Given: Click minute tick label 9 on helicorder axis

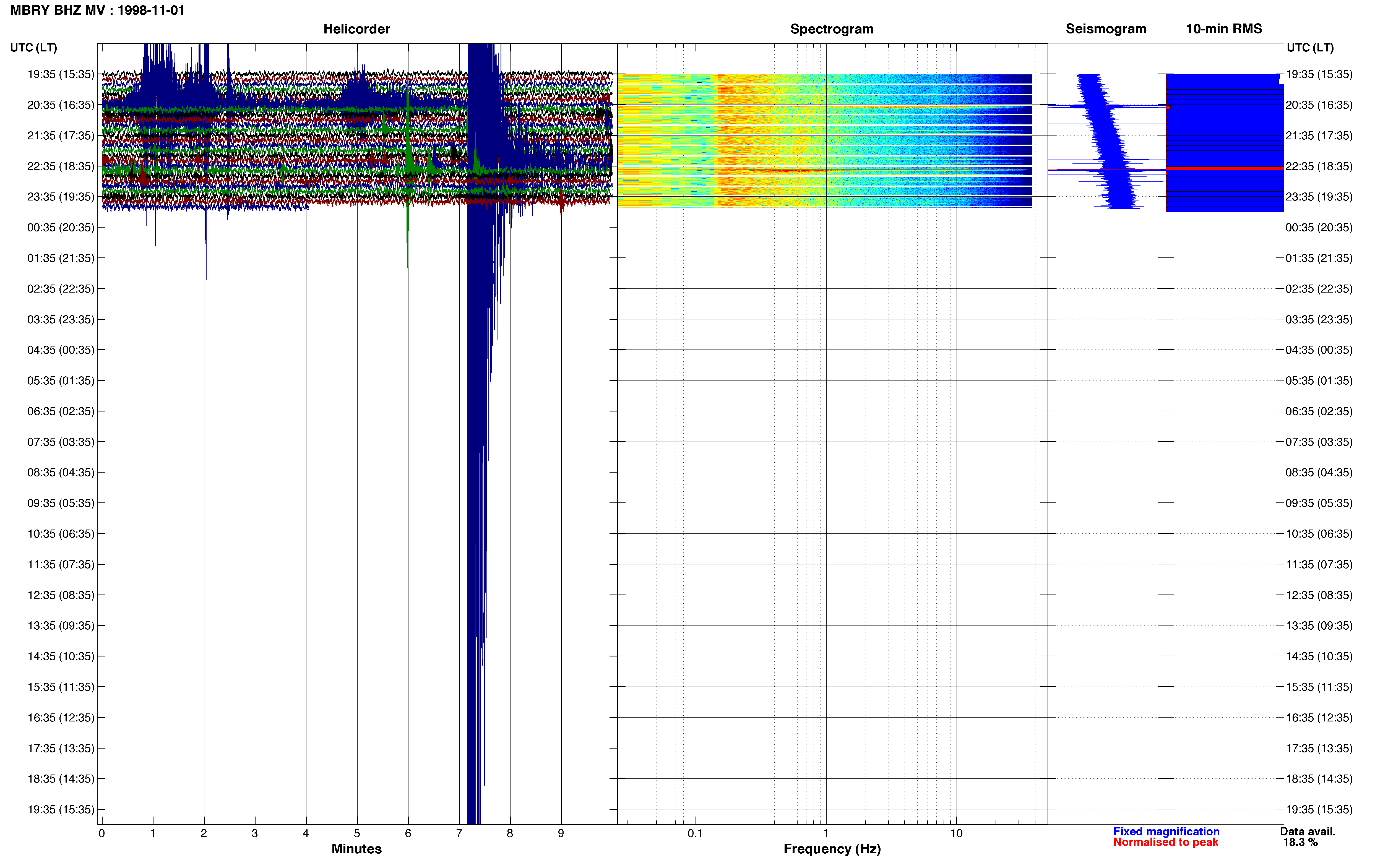Looking at the screenshot, I should pos(561,833).
